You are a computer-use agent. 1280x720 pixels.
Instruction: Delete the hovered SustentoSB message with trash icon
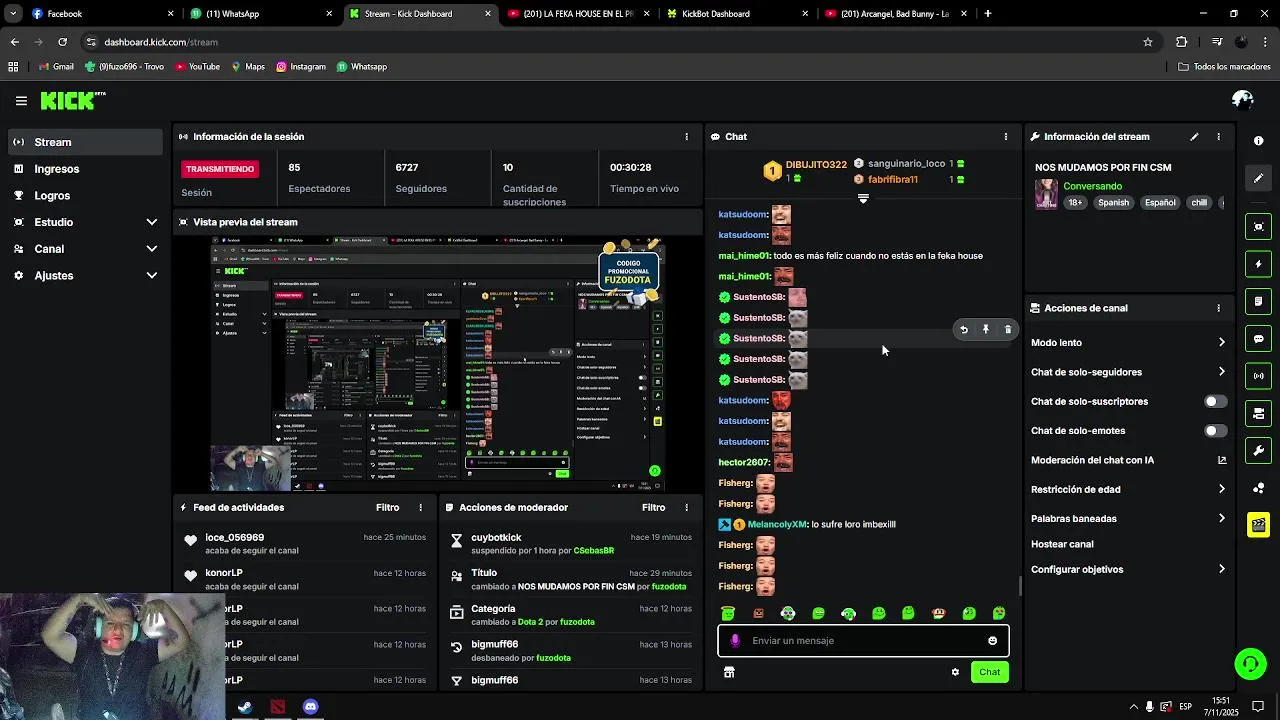pyautogui.click(x=1008, y=329)
